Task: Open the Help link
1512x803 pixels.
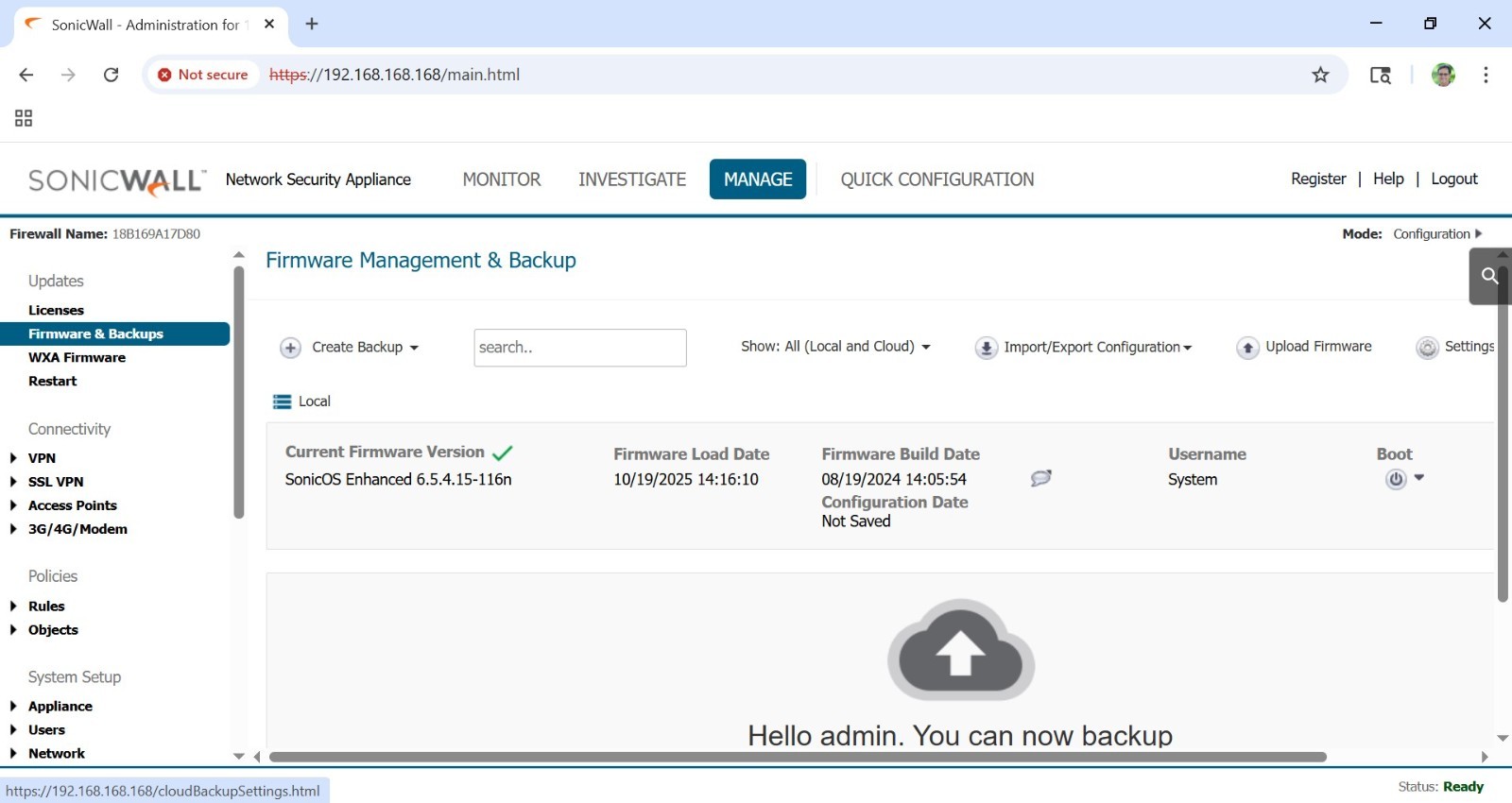Action: (x=1388, y=179)
